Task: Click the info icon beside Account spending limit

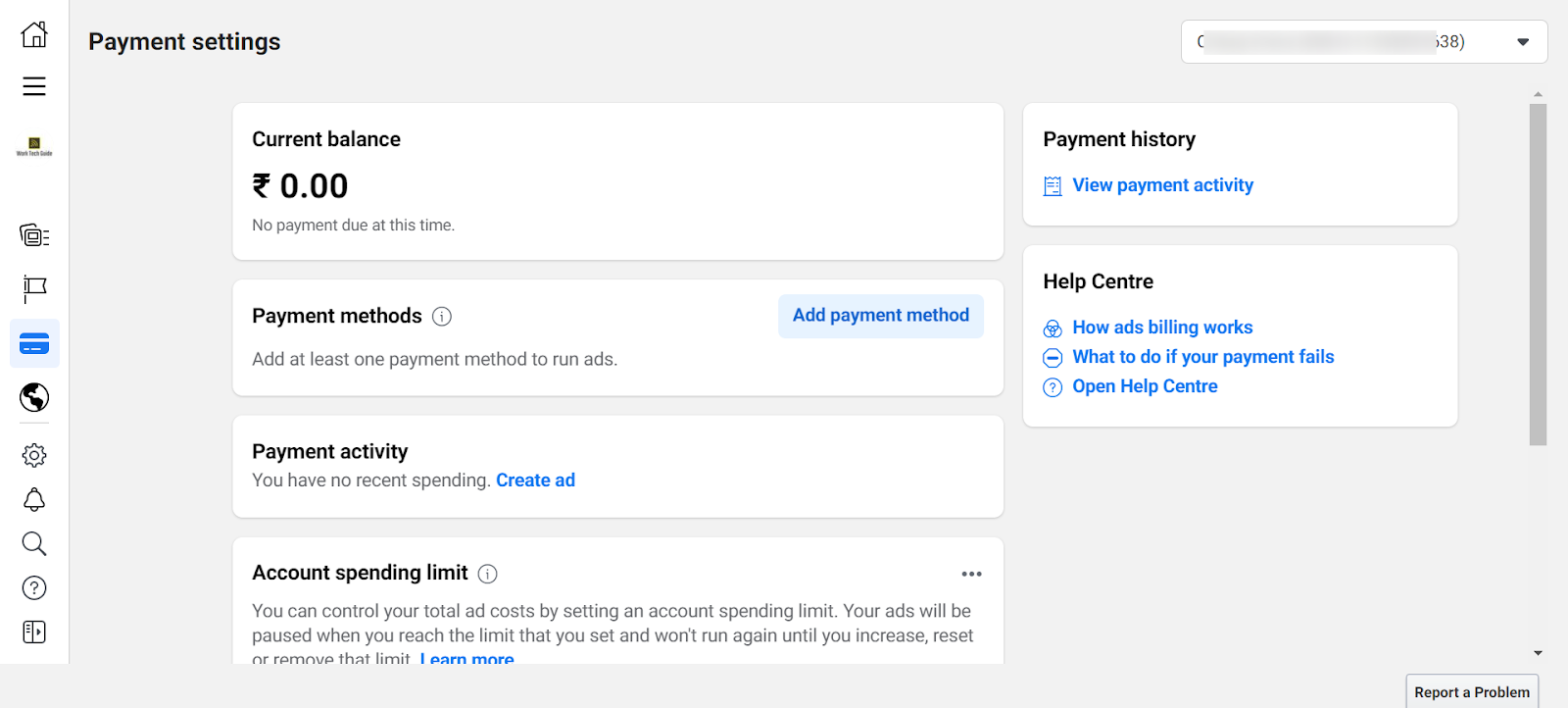Action: (487, 574)
